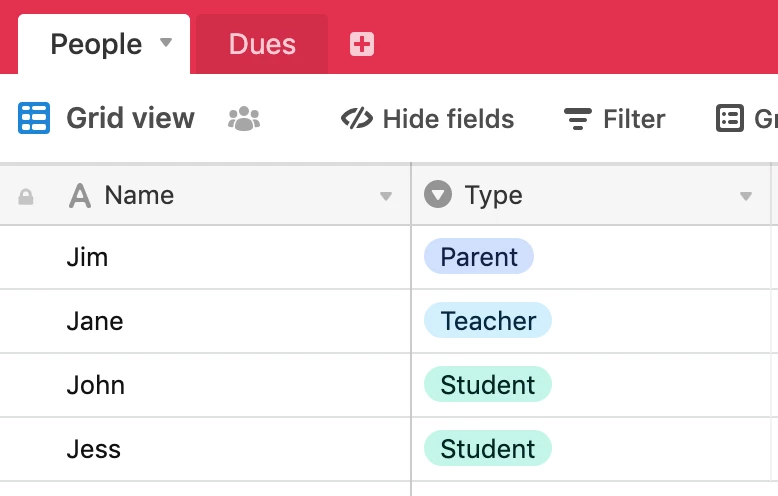
Task: Click the Group list icon in toolbar
Action: 730,118
